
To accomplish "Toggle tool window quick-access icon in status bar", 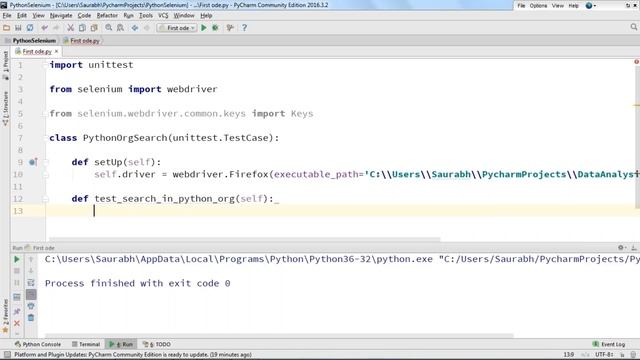I will (7, 355).
